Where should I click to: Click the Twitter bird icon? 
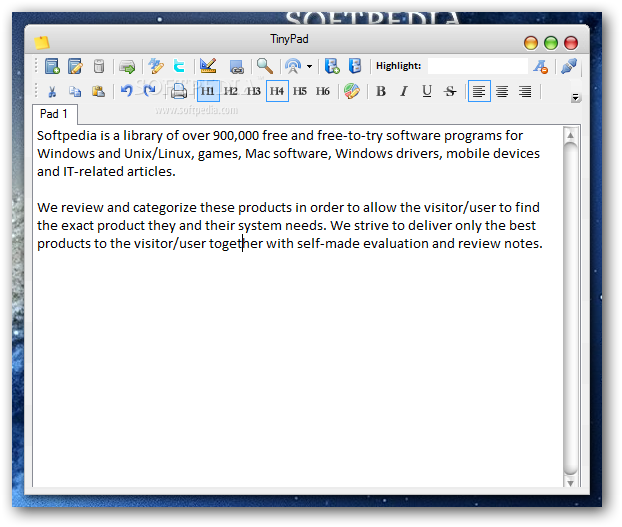tap(179, 66)
